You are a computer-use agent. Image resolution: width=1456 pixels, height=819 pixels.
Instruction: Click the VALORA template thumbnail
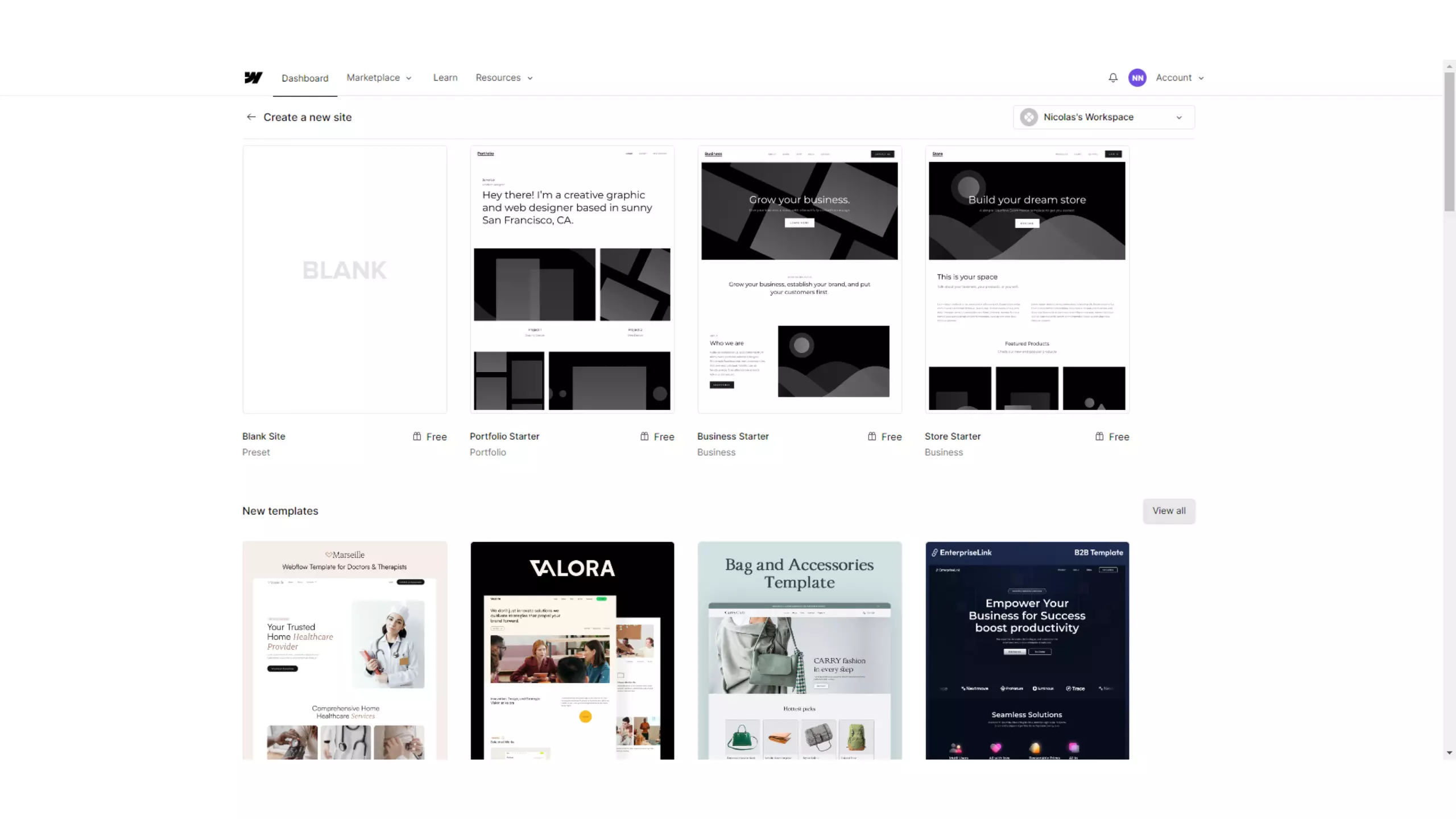pos(572,649)
